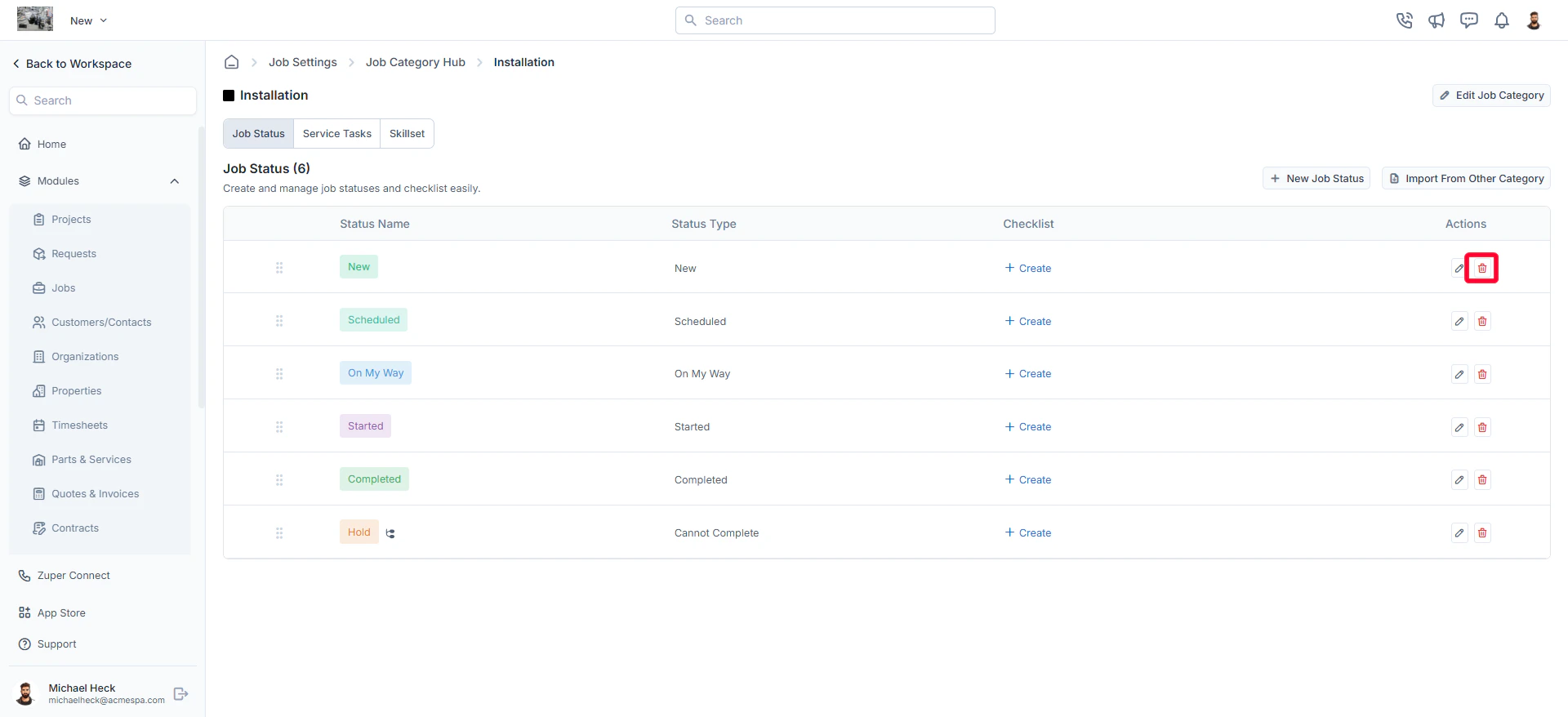
Task: Switch to the Skillset tab
Action: [x=407, y=134]
